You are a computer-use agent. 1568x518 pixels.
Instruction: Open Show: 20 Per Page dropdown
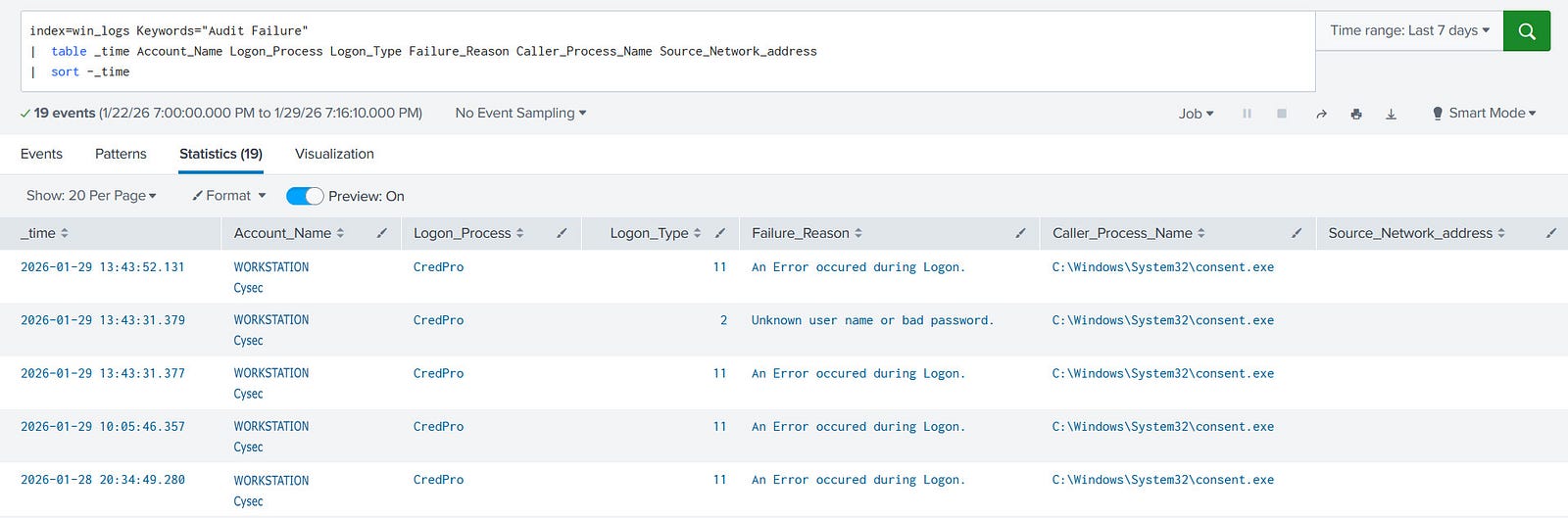[x=91, y=196]
